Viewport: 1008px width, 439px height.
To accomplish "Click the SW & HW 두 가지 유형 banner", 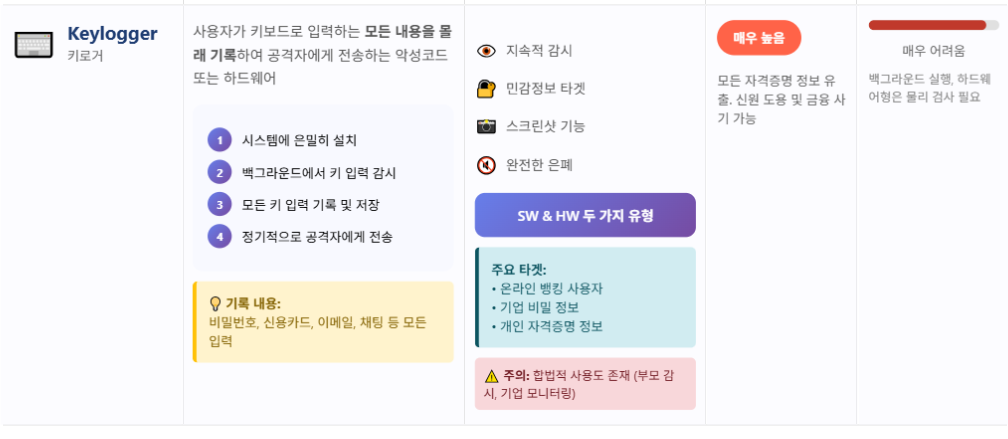I will [x=585, y=215].
